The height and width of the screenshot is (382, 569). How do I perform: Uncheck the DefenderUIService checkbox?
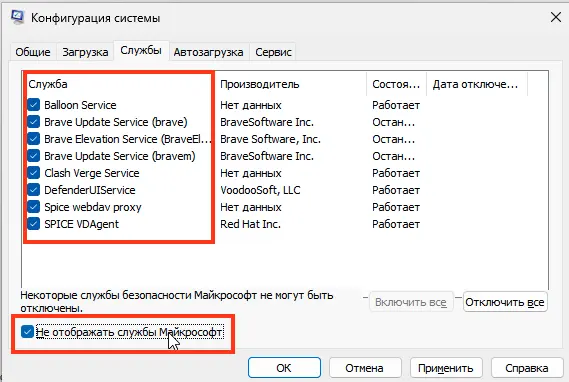click(x=34, y=190)
